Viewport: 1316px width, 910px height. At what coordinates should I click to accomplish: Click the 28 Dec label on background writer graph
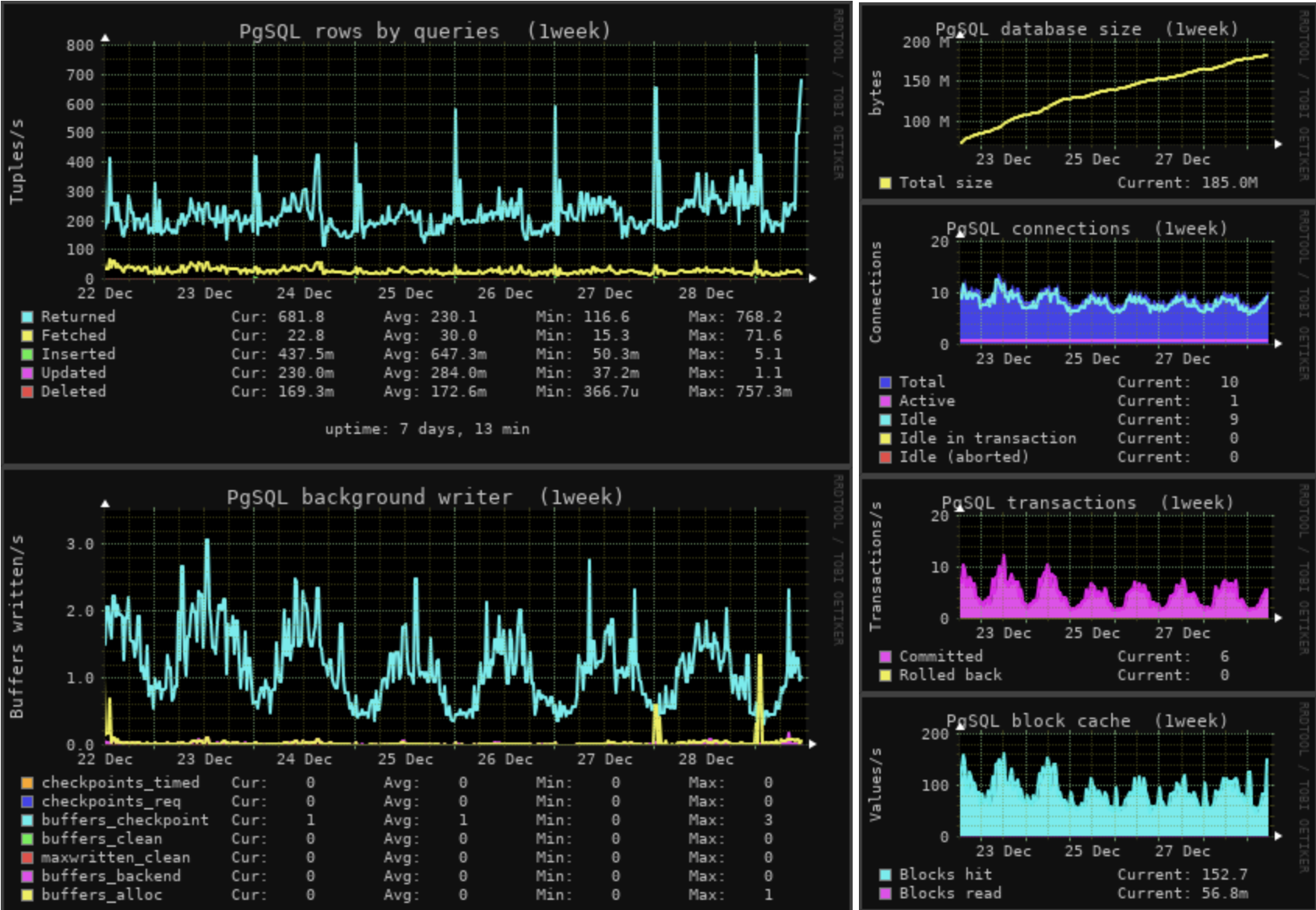coord(706,760)
